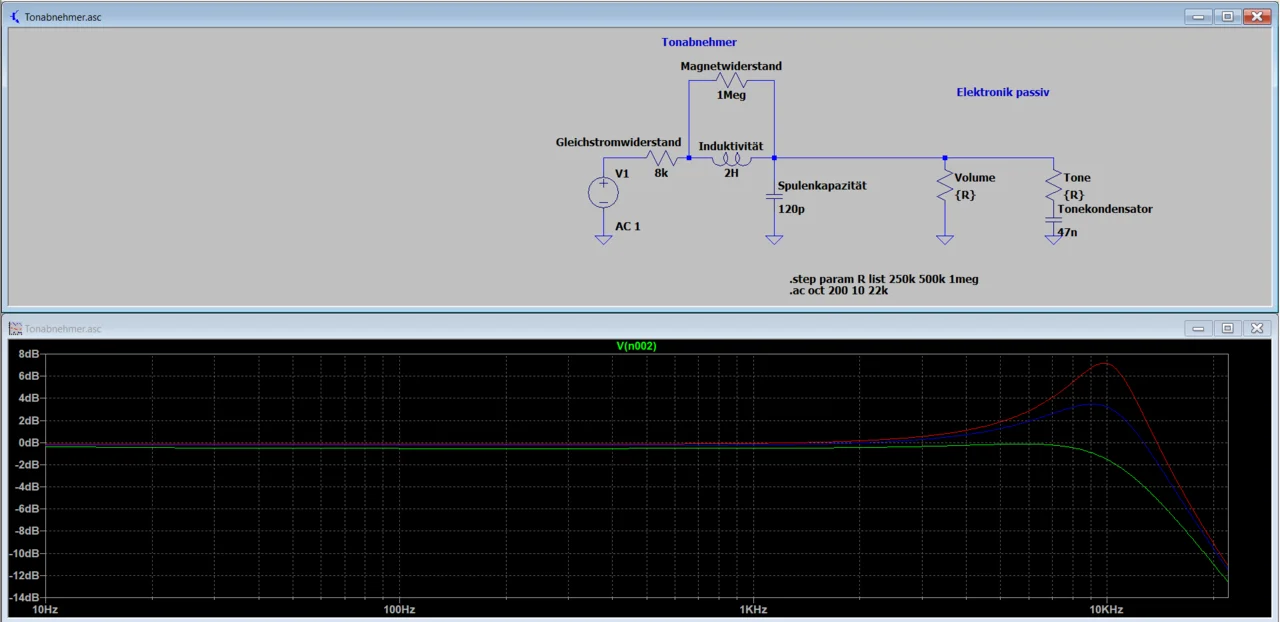Select the Tone resistor symbol
The width and height of the screenshot is (1280, 622).
pyautogui.click(x=1053, y=184)
